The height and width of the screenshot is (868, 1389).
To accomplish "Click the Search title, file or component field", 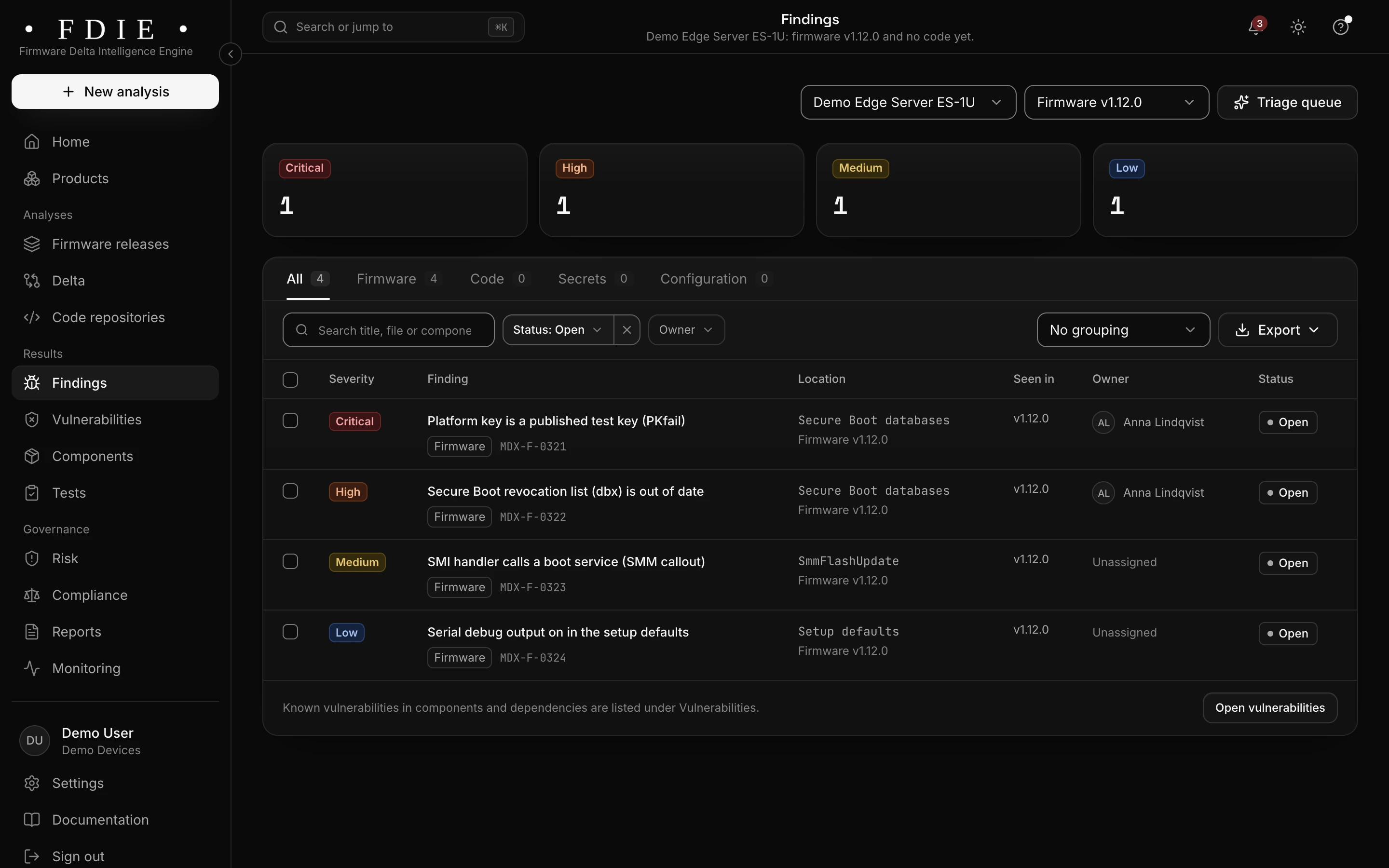I will click(x=389, y=330).
